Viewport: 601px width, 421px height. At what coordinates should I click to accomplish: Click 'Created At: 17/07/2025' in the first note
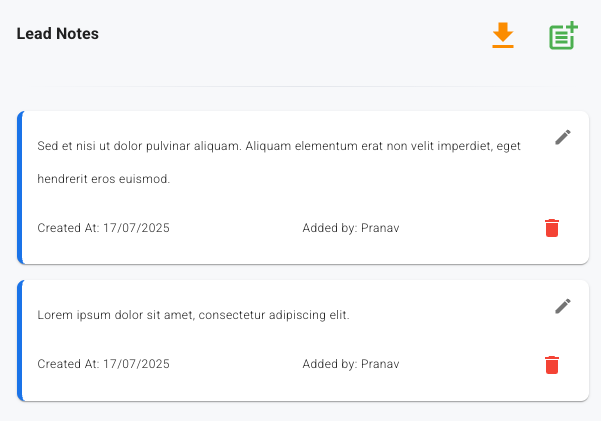(x=104, y=228)
